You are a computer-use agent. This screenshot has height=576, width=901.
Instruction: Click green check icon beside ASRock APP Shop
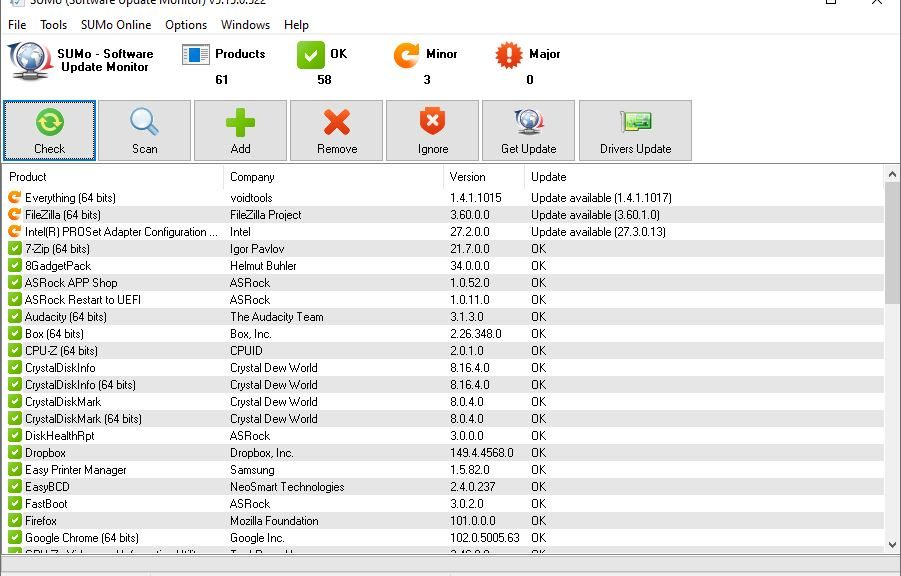click(x=14, y=282)
